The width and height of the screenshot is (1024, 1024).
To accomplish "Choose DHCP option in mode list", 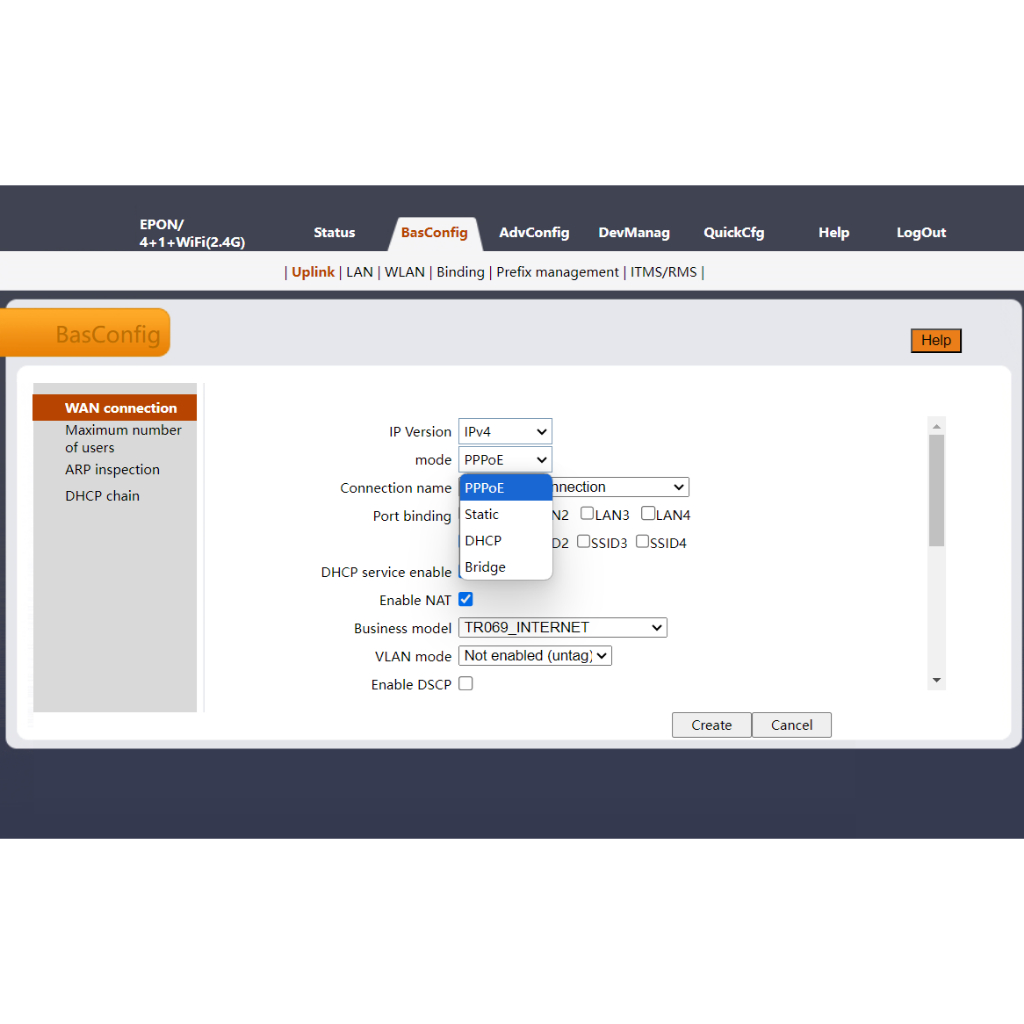I will pos(483,541).
